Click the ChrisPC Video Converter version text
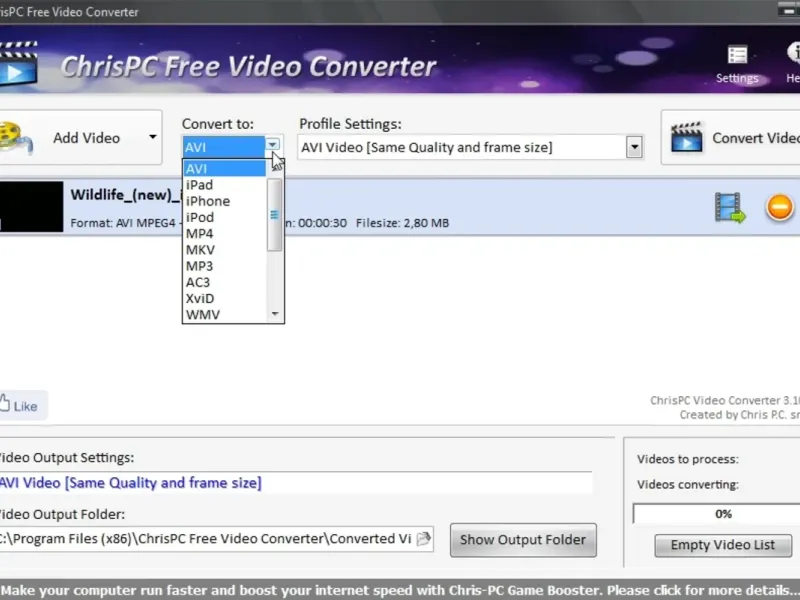The width and height of the screenshot is (800, 600). tap(724, 401)
